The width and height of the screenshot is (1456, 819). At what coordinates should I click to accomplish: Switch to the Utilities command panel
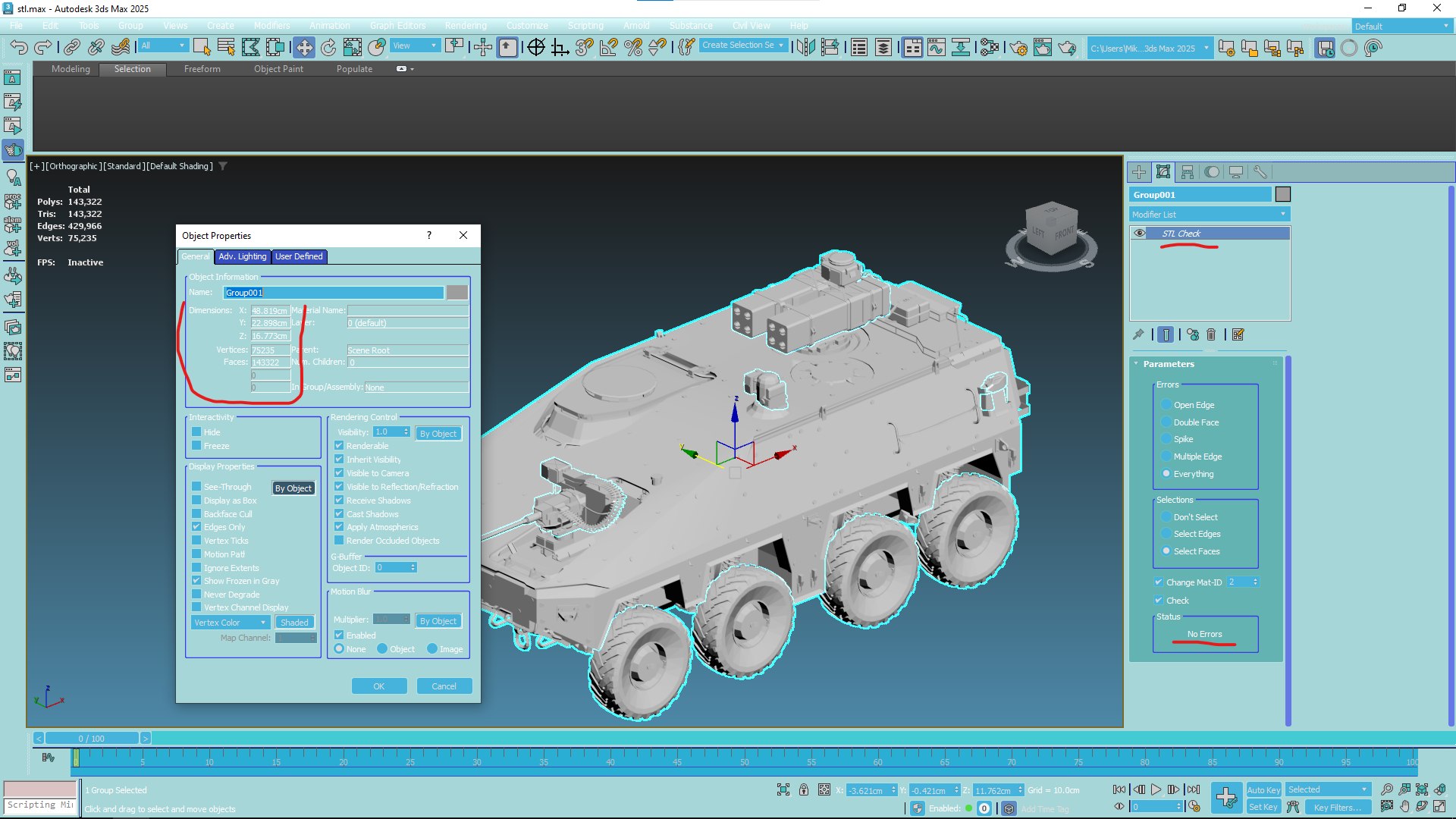click(1260, 172)
